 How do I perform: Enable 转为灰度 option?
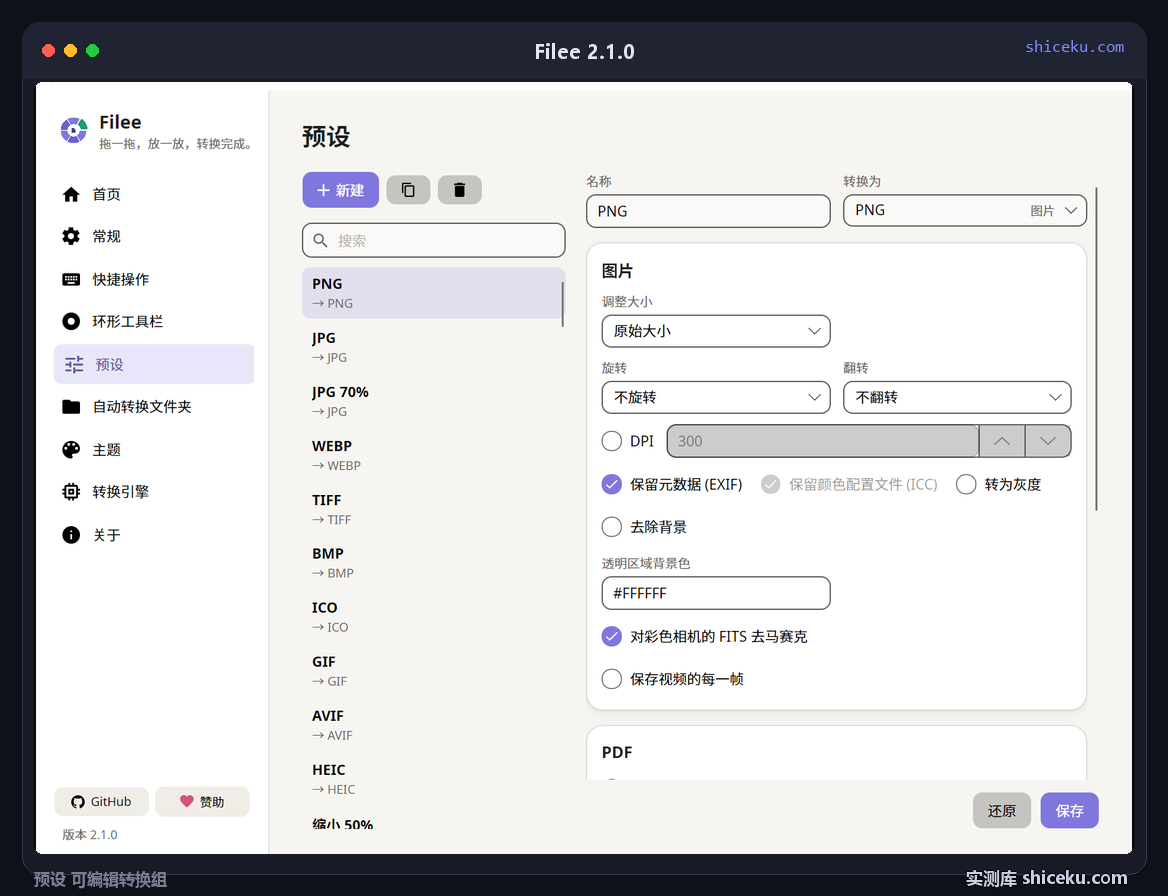(966, 484)
